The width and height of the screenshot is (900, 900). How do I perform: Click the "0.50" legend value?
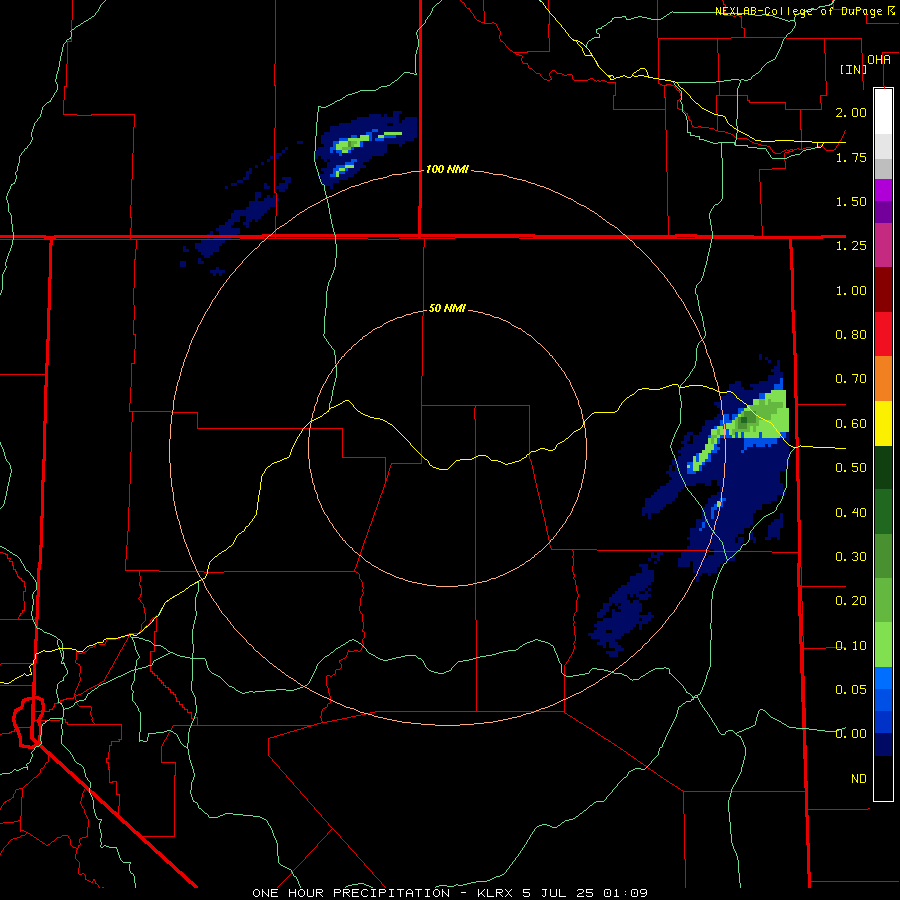(x=851, y=468)
